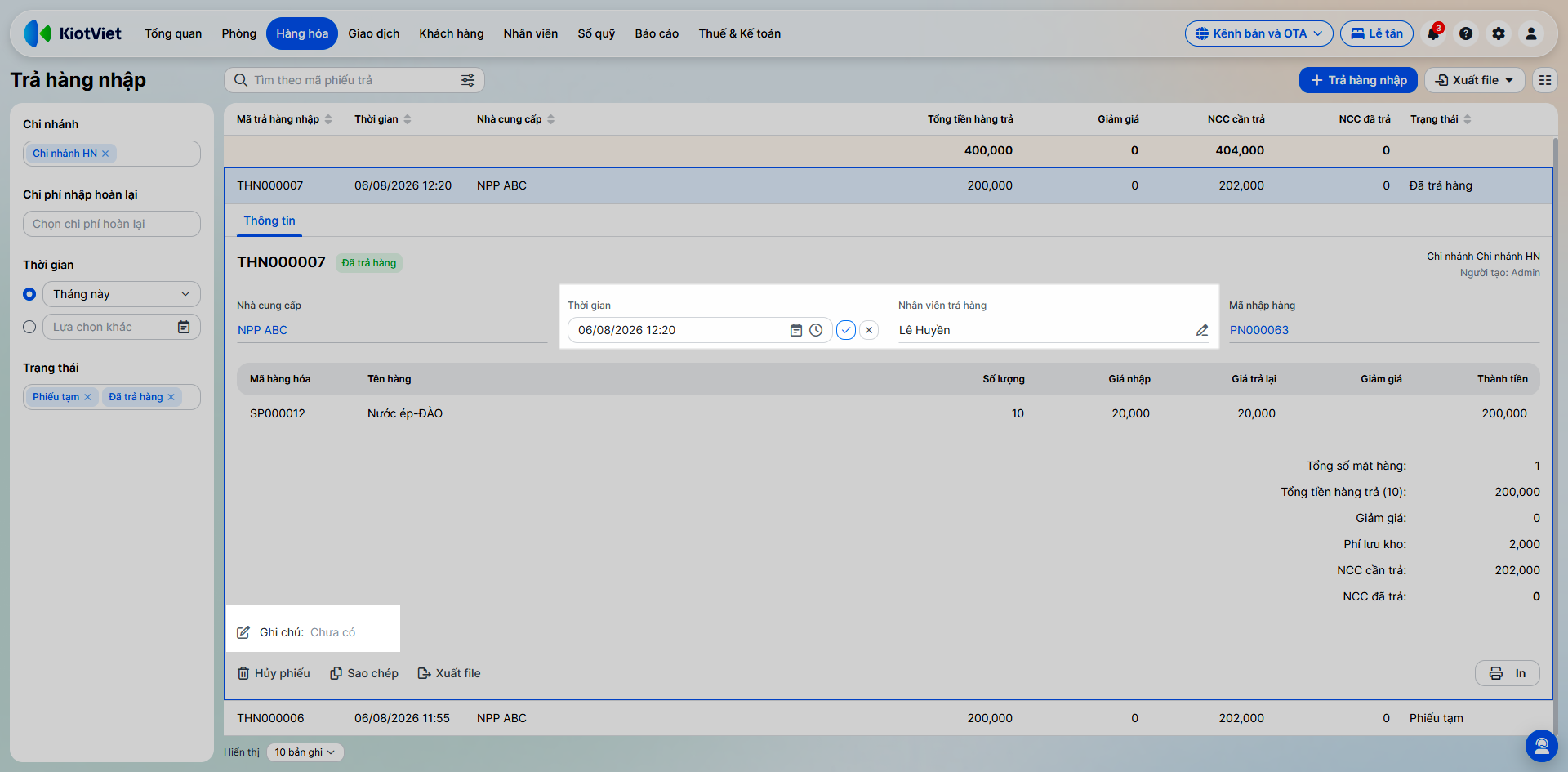
Task: Open row THN000006
Action: [889, 718]
